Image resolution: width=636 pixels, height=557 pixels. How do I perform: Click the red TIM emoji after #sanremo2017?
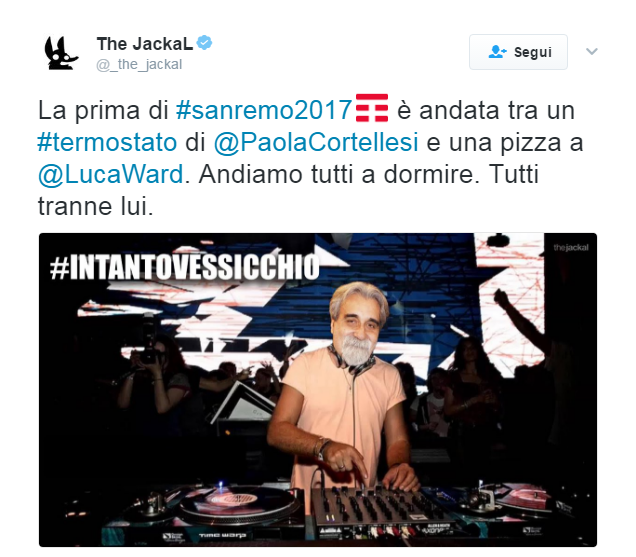pyautogui.click(x=372, y=108)
